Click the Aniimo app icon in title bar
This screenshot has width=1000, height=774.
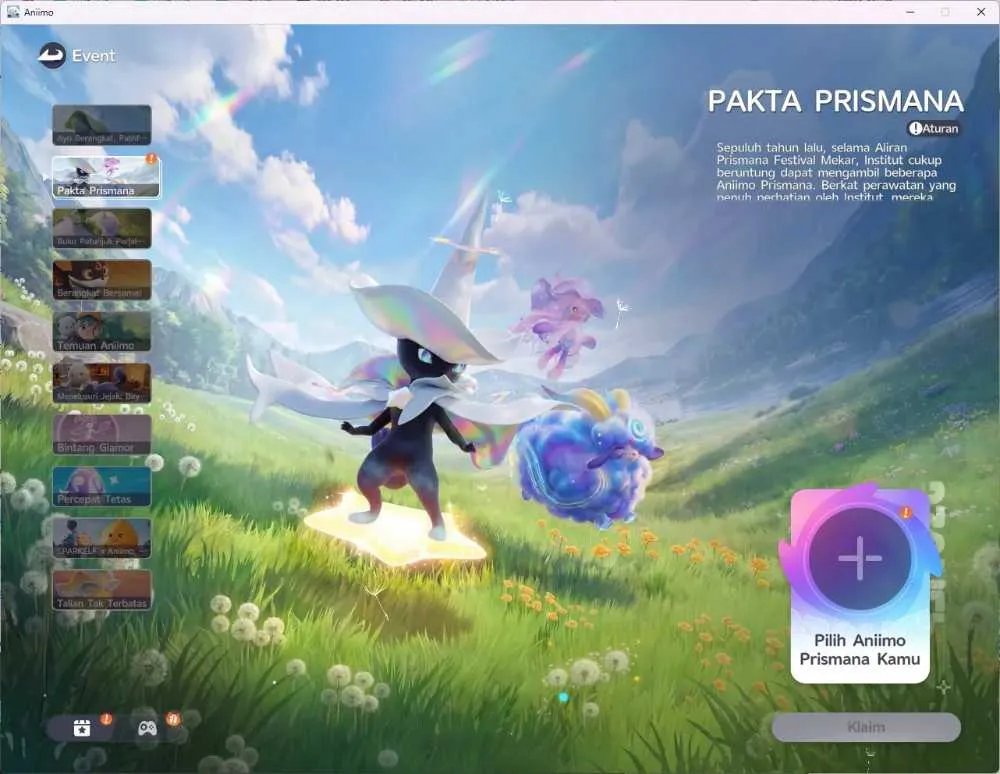click(x=13, y=11)
